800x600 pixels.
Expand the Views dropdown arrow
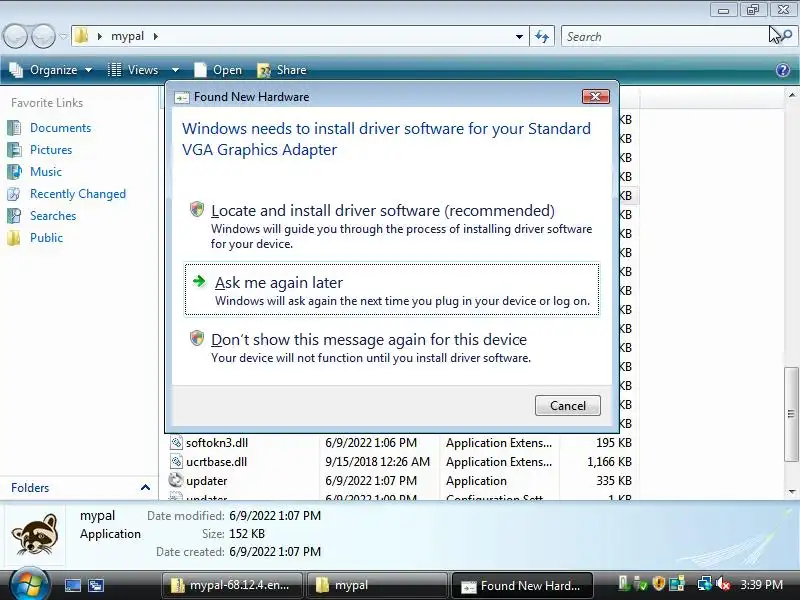175,70
